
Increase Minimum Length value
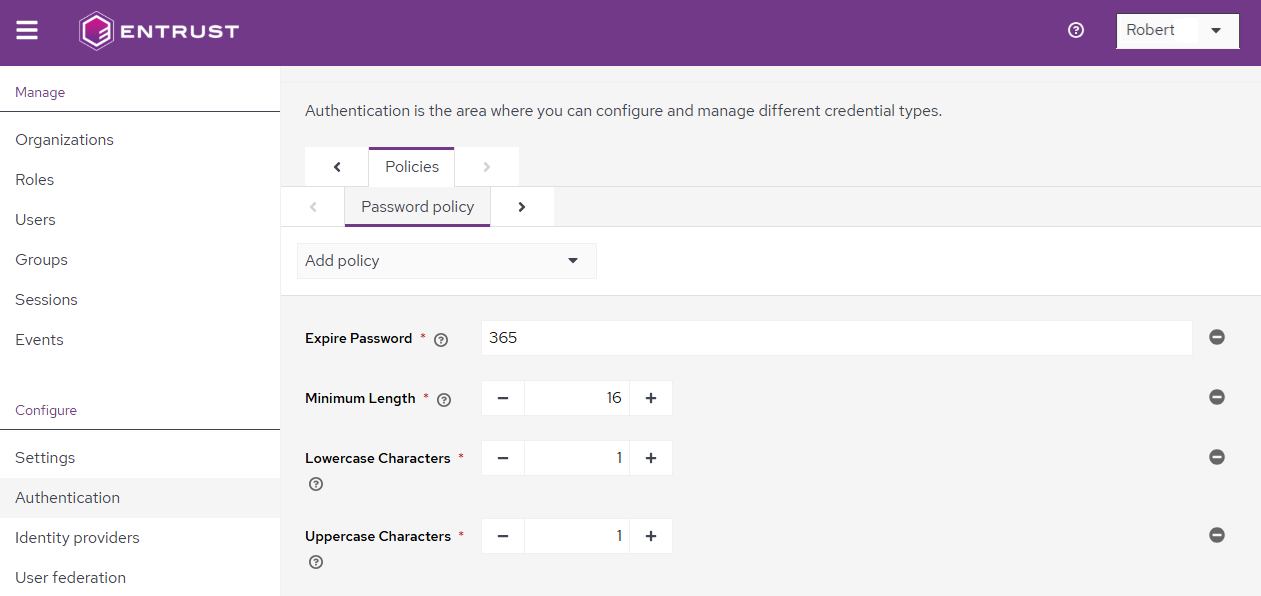tap(651, 398)
